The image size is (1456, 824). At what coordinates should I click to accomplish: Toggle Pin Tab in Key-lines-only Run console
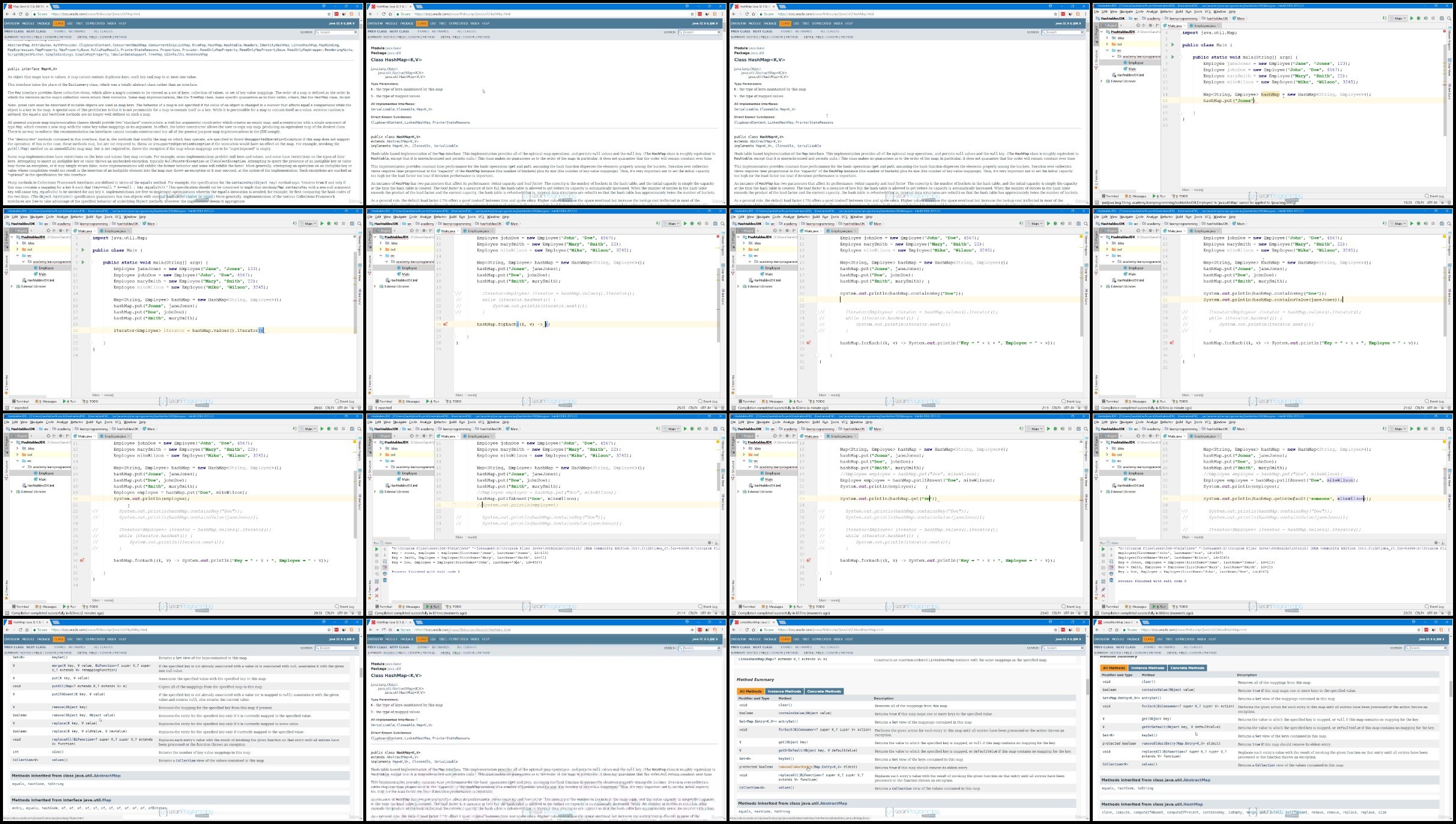tap(376, 589)
